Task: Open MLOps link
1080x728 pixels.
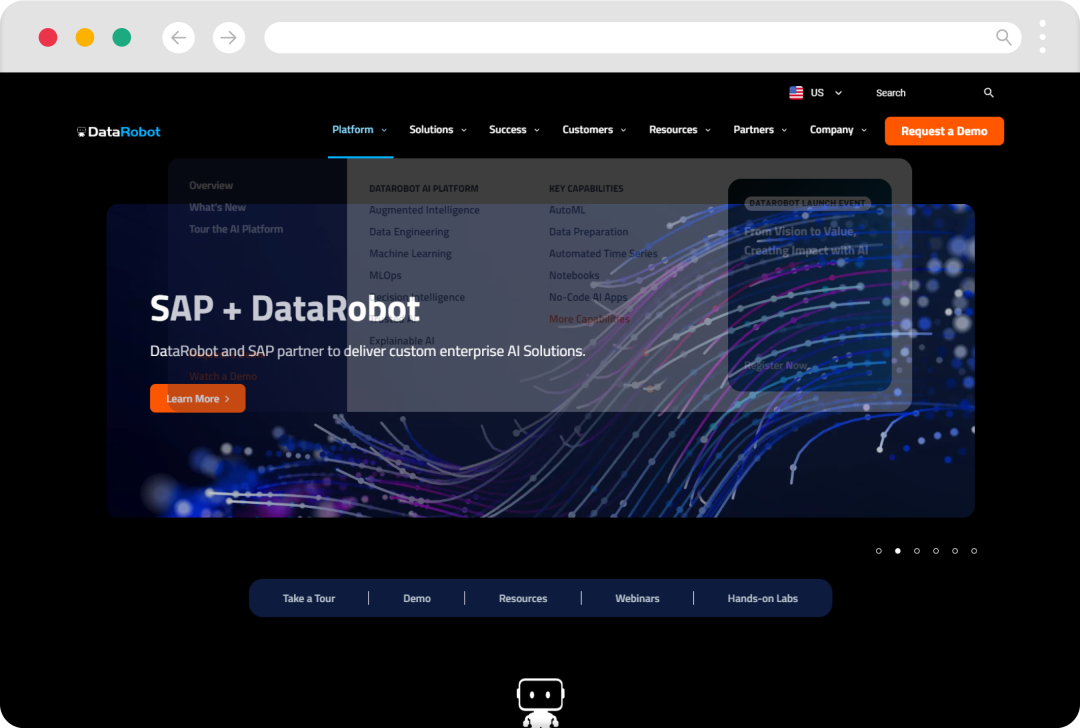Action: click(x=385, y=275)
